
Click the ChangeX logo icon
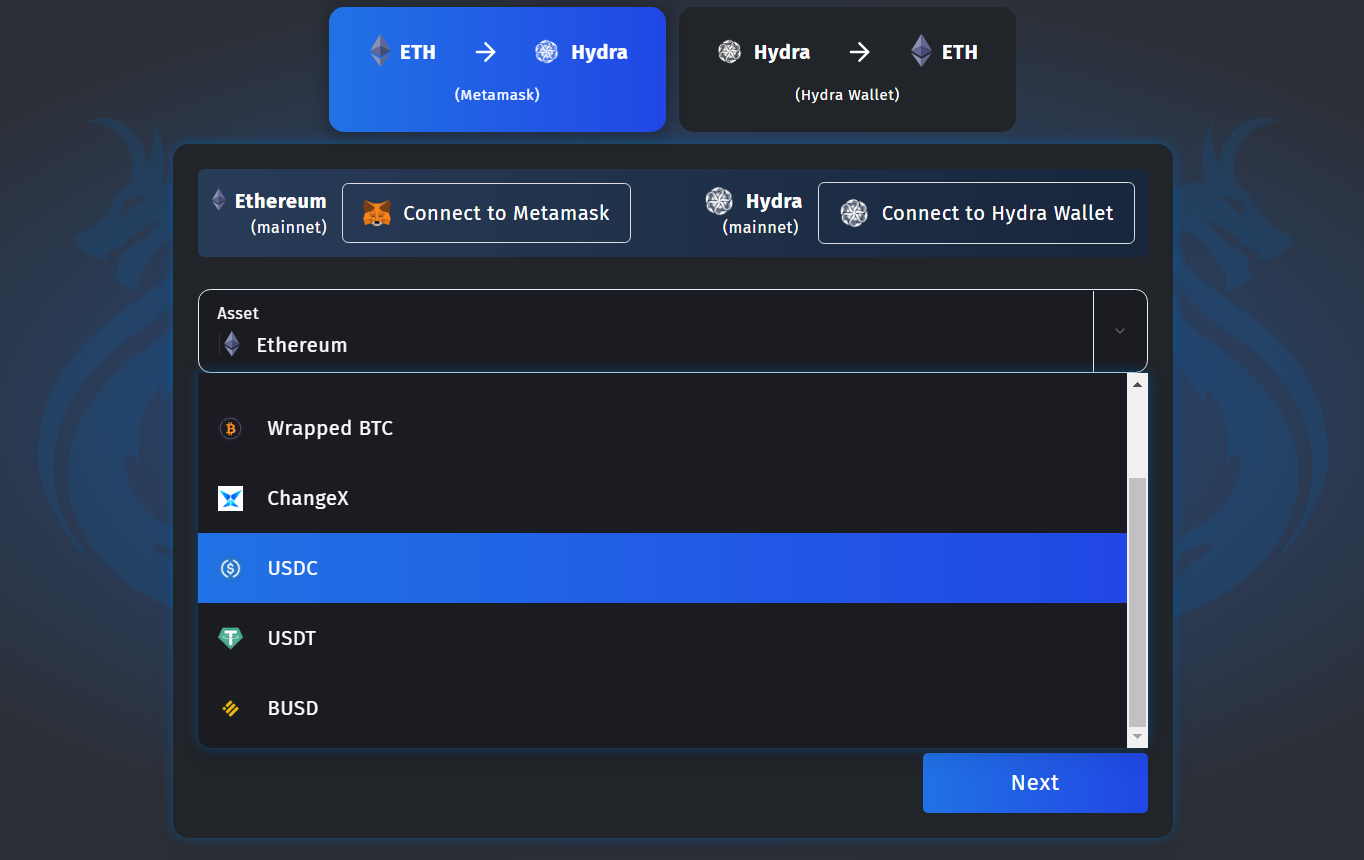point(230,498)
